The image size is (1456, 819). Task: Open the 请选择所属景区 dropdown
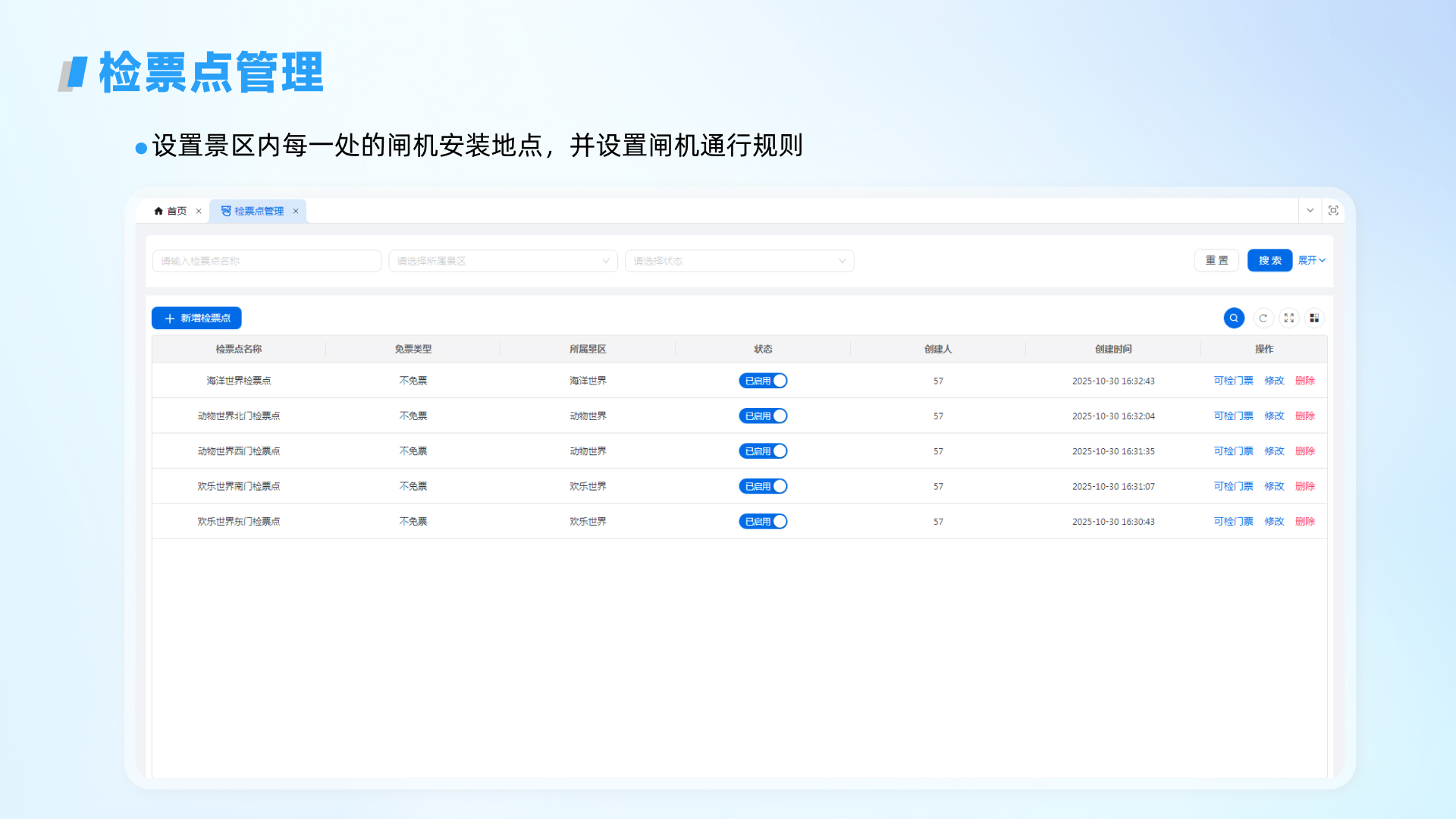pyautogui.click(x=503, y=261)
